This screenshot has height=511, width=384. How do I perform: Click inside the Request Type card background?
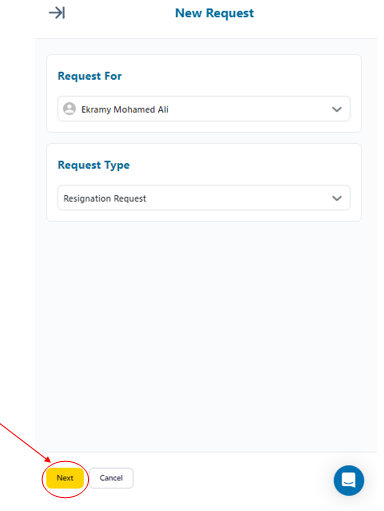tap(233, 165)
